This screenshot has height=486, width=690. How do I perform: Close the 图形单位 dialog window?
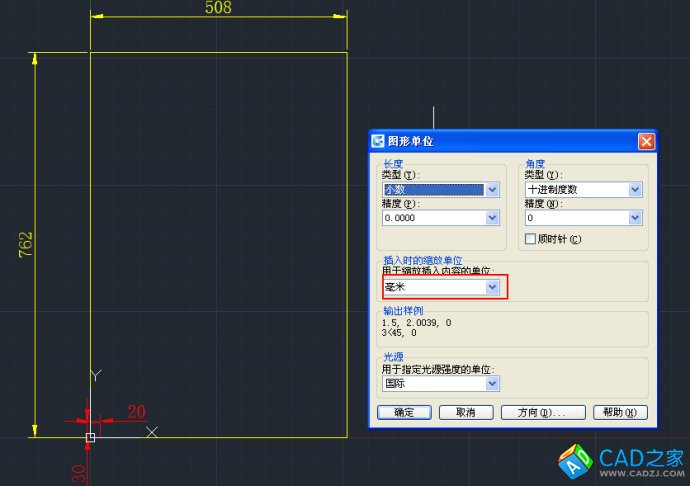(646, 141)
